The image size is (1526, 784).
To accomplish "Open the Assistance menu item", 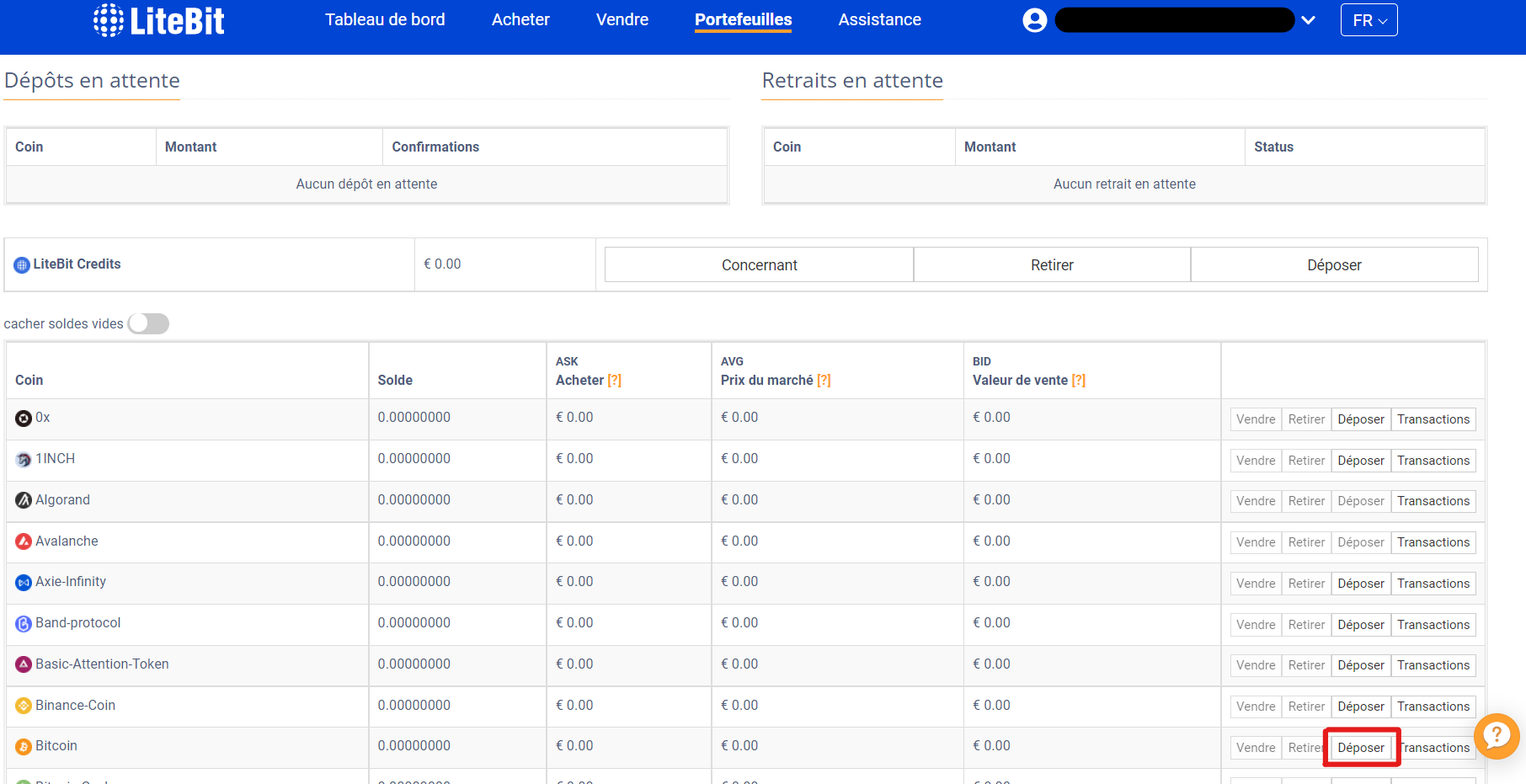I will (x=879, y=19).
